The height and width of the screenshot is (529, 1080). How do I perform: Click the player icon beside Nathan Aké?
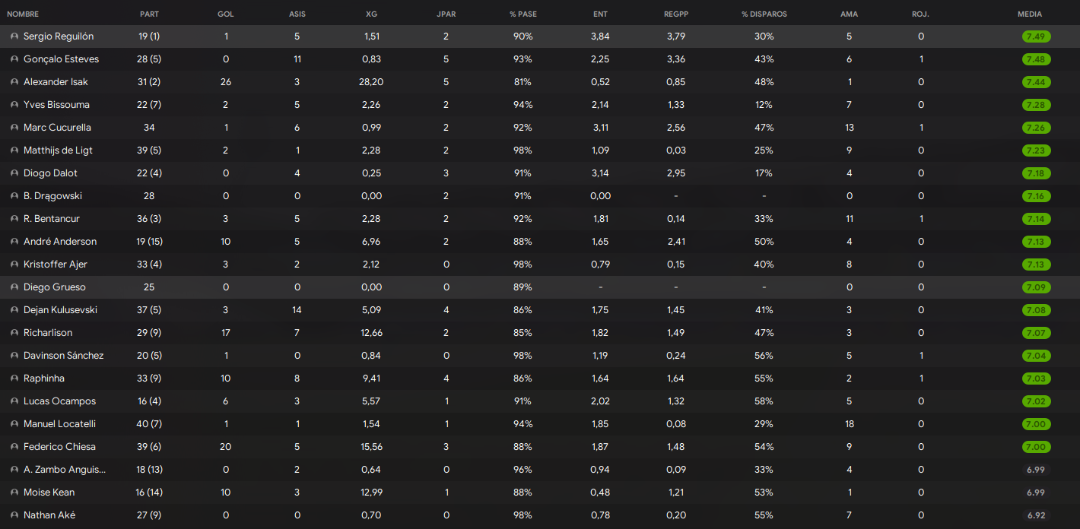coord(14,515)
